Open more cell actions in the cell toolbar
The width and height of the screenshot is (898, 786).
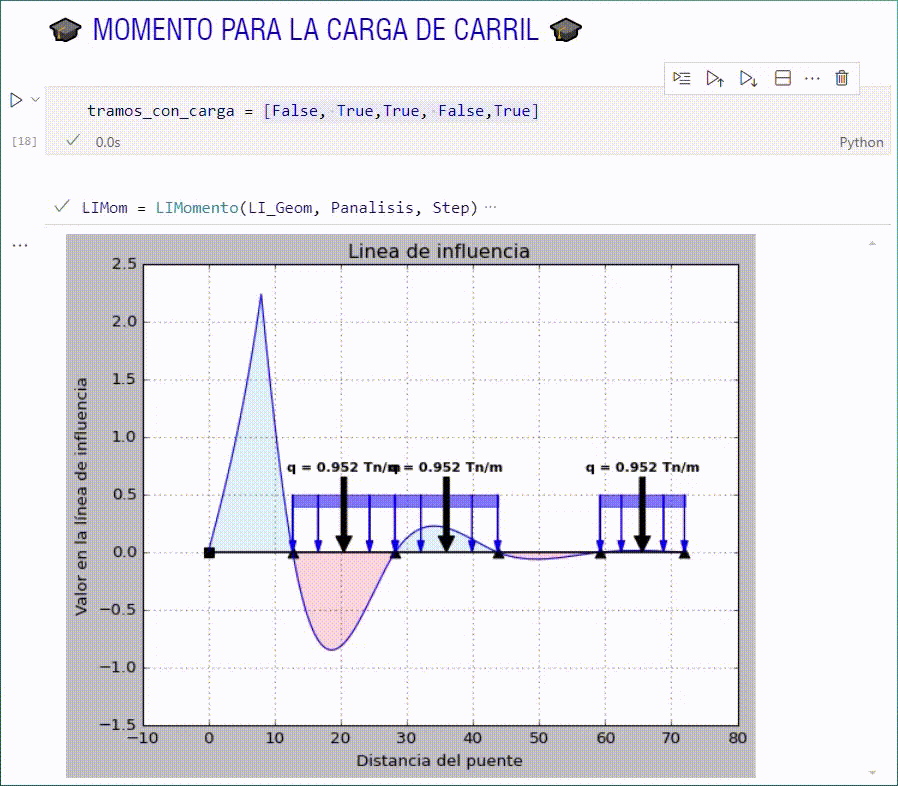coord(812,78)
